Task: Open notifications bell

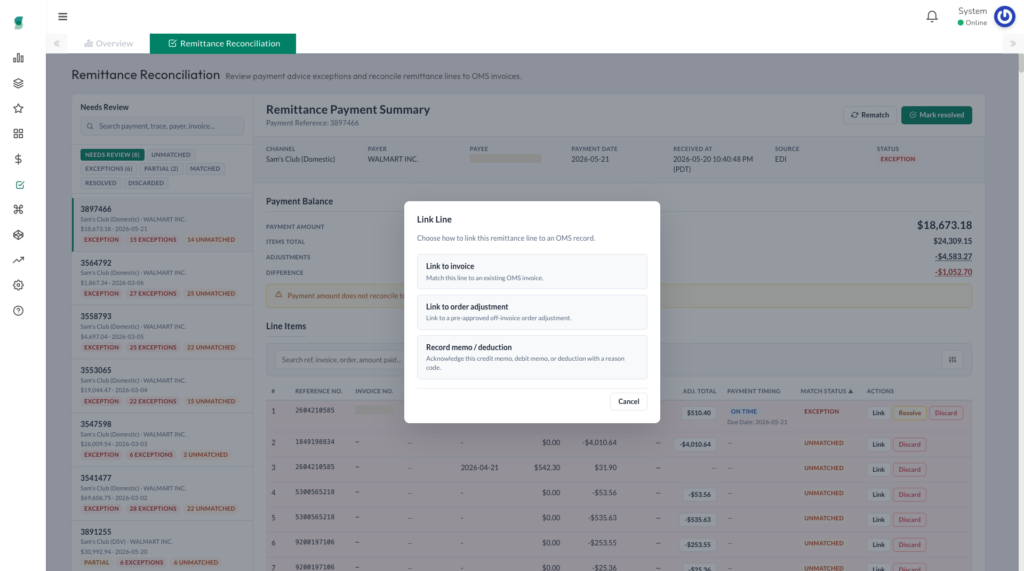Action: point(932,16)
